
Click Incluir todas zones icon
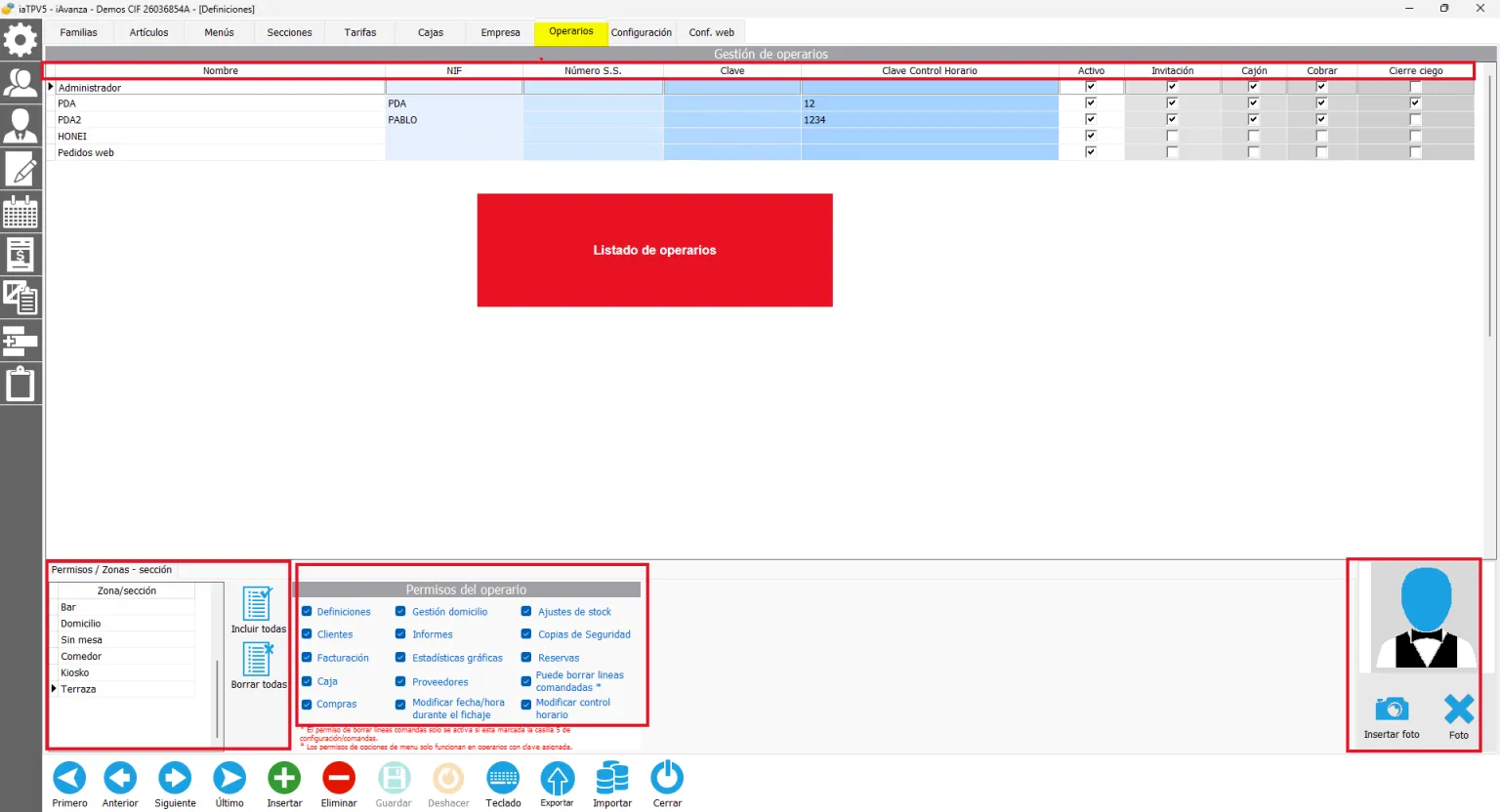tap(258, 604)
